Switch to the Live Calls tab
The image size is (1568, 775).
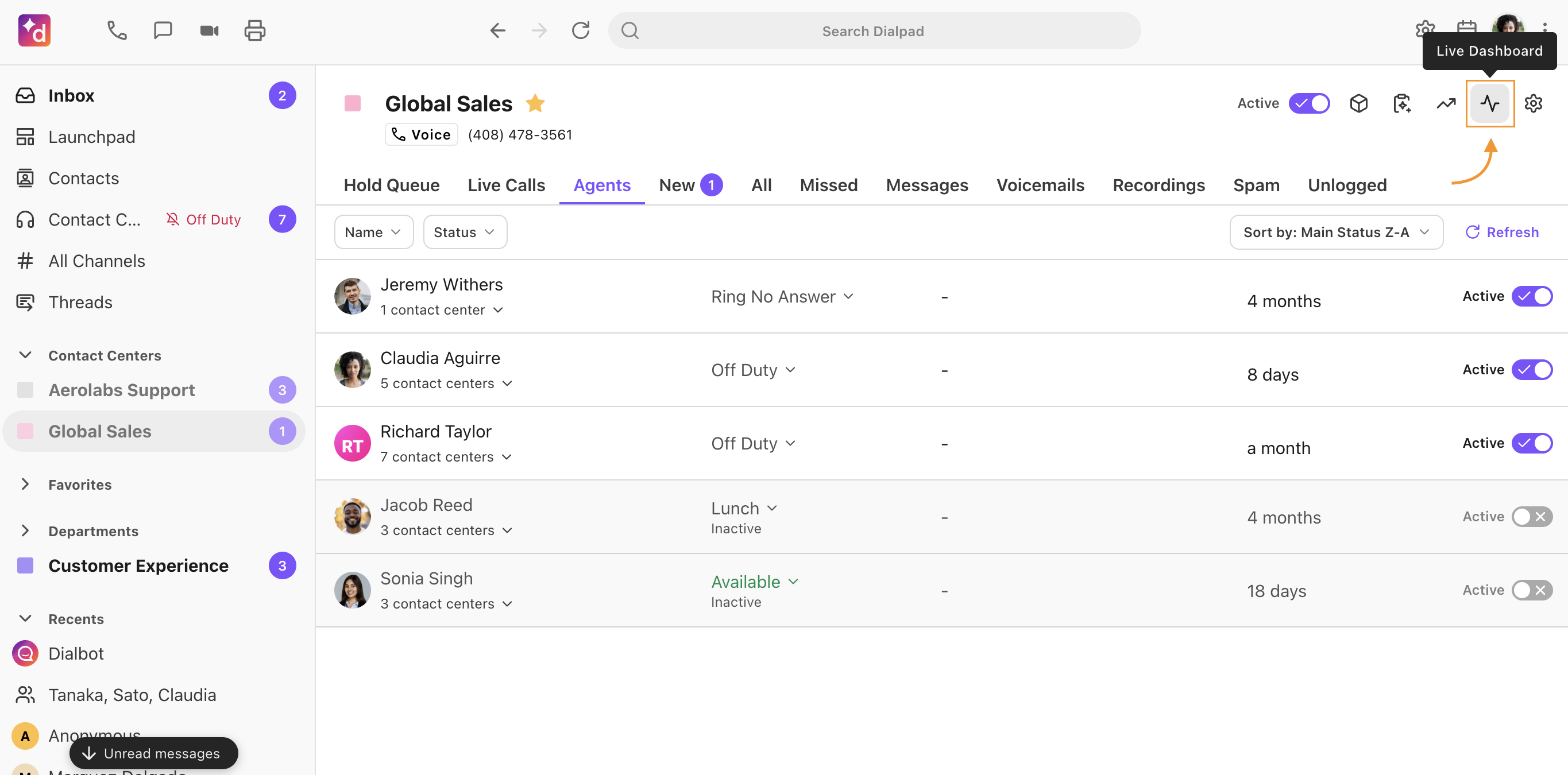tap(506, 185)
